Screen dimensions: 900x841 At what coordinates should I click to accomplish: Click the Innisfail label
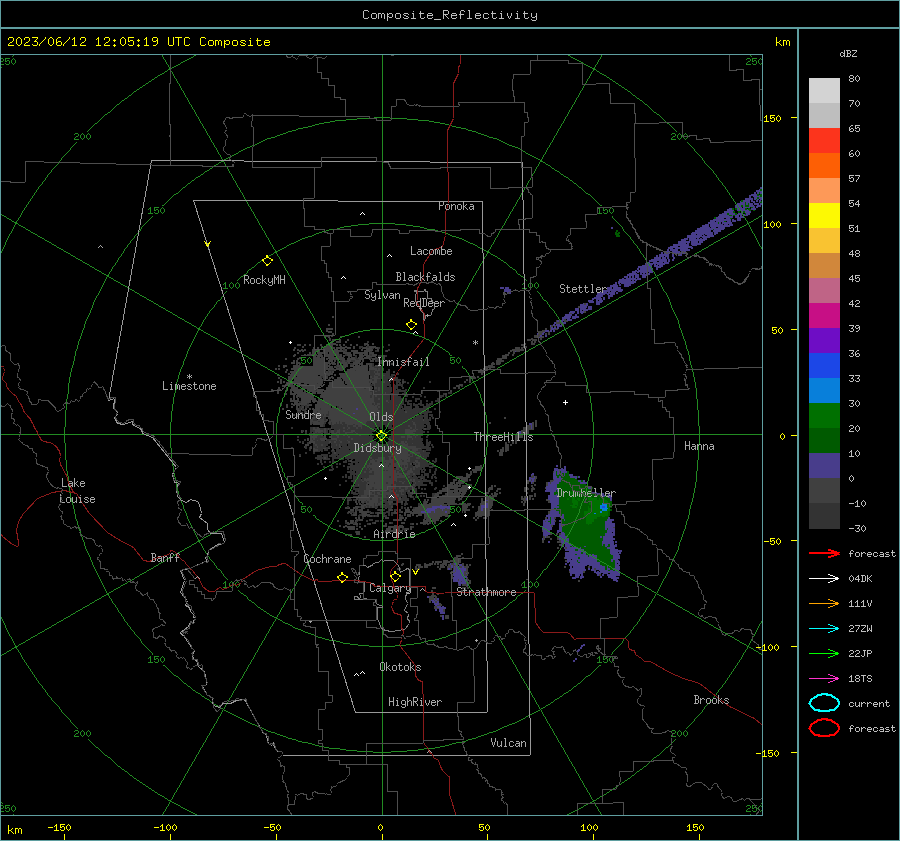(403, 362)
